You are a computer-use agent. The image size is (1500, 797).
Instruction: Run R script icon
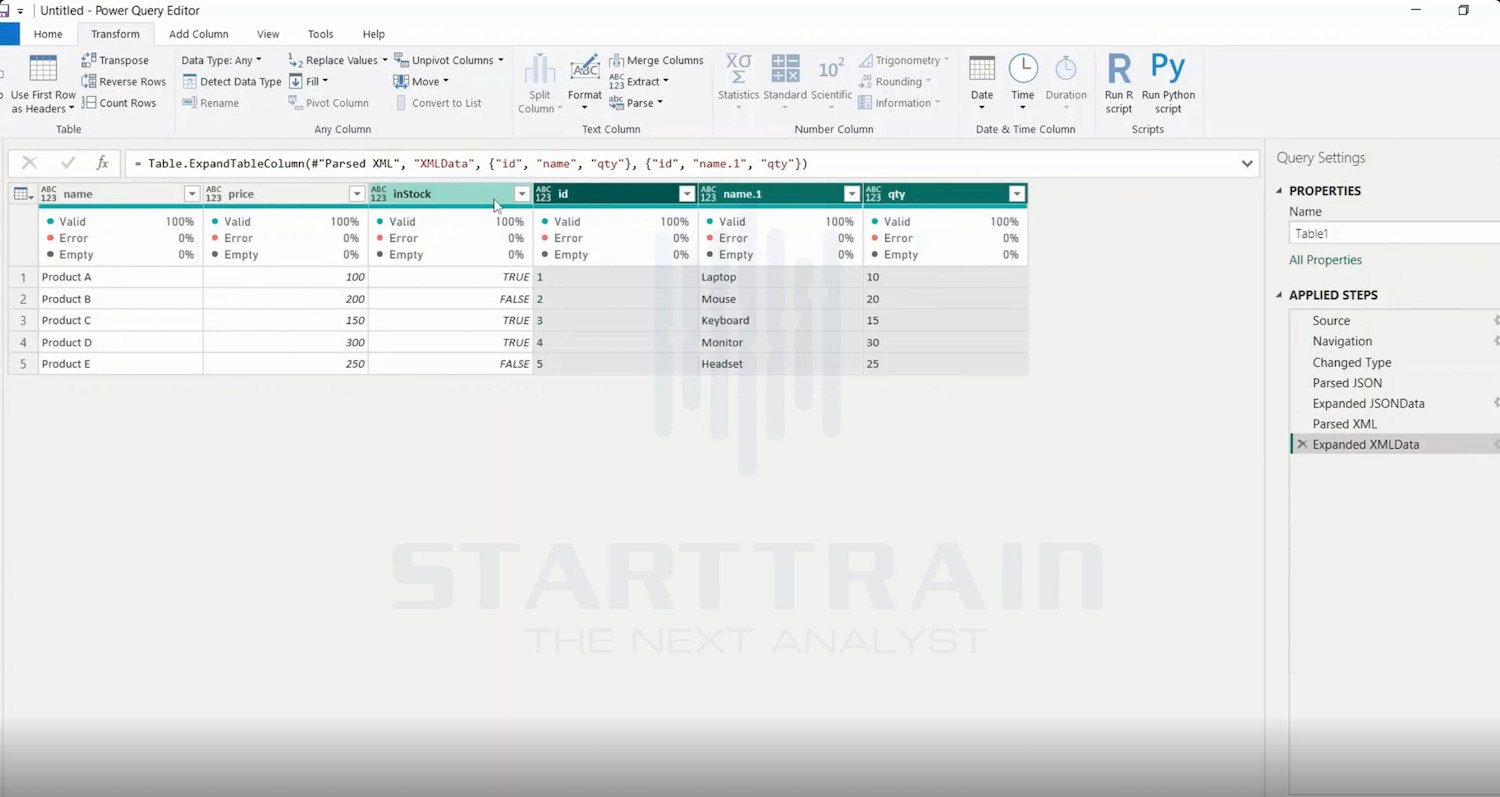pyautogui.click(x=1119, y=68)
